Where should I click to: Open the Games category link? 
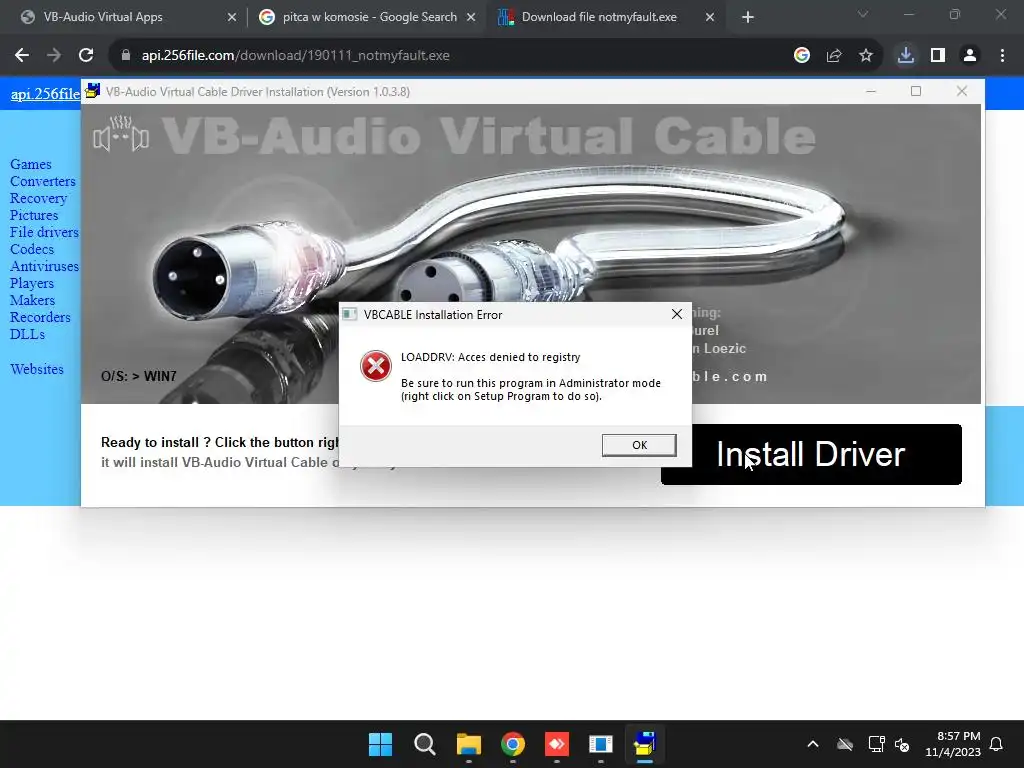pyautogui.click(x=31, y=164)
